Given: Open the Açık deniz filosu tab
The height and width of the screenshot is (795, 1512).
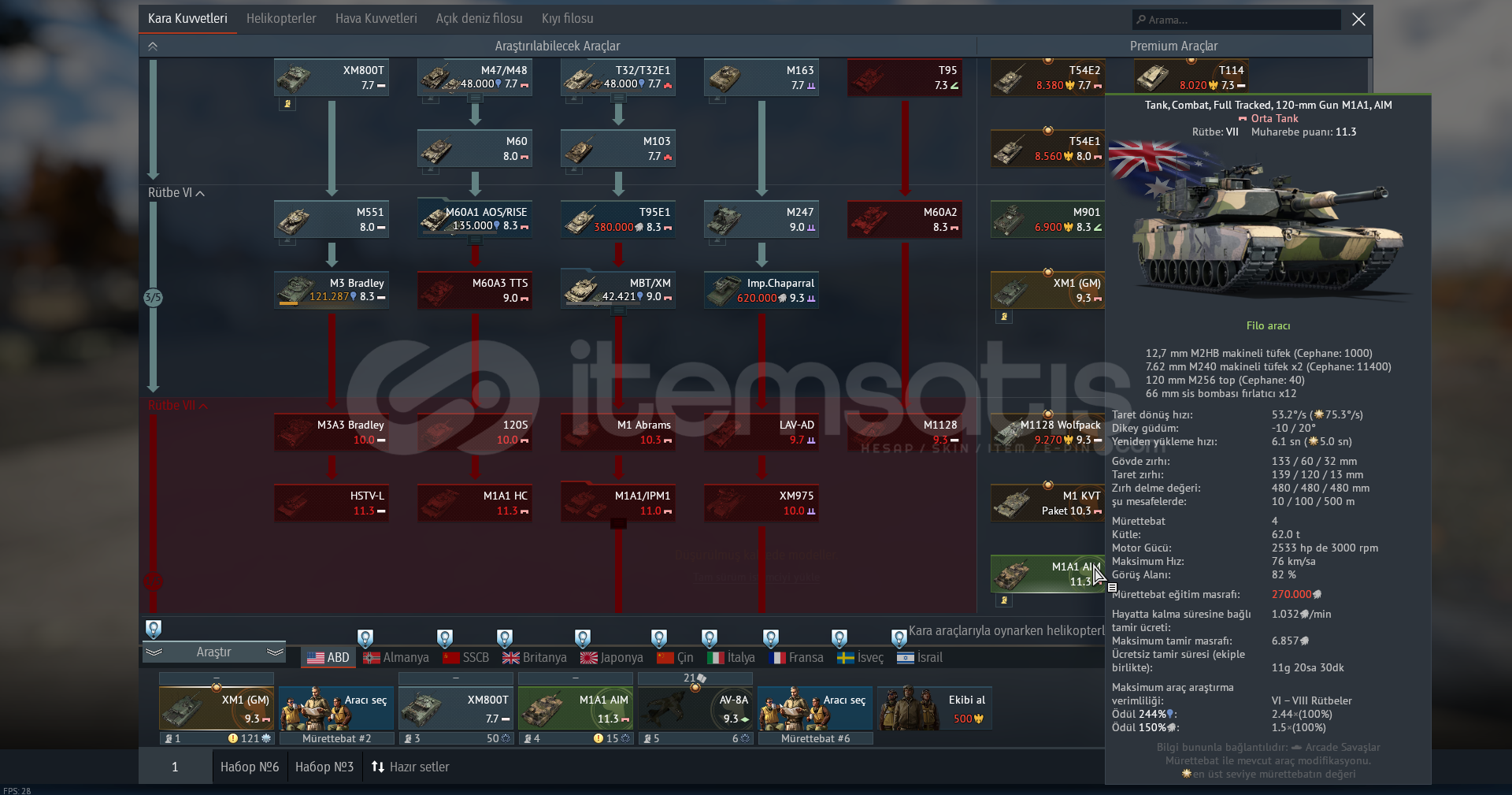Looking at the screenshot, I should (x=479, y=19).
